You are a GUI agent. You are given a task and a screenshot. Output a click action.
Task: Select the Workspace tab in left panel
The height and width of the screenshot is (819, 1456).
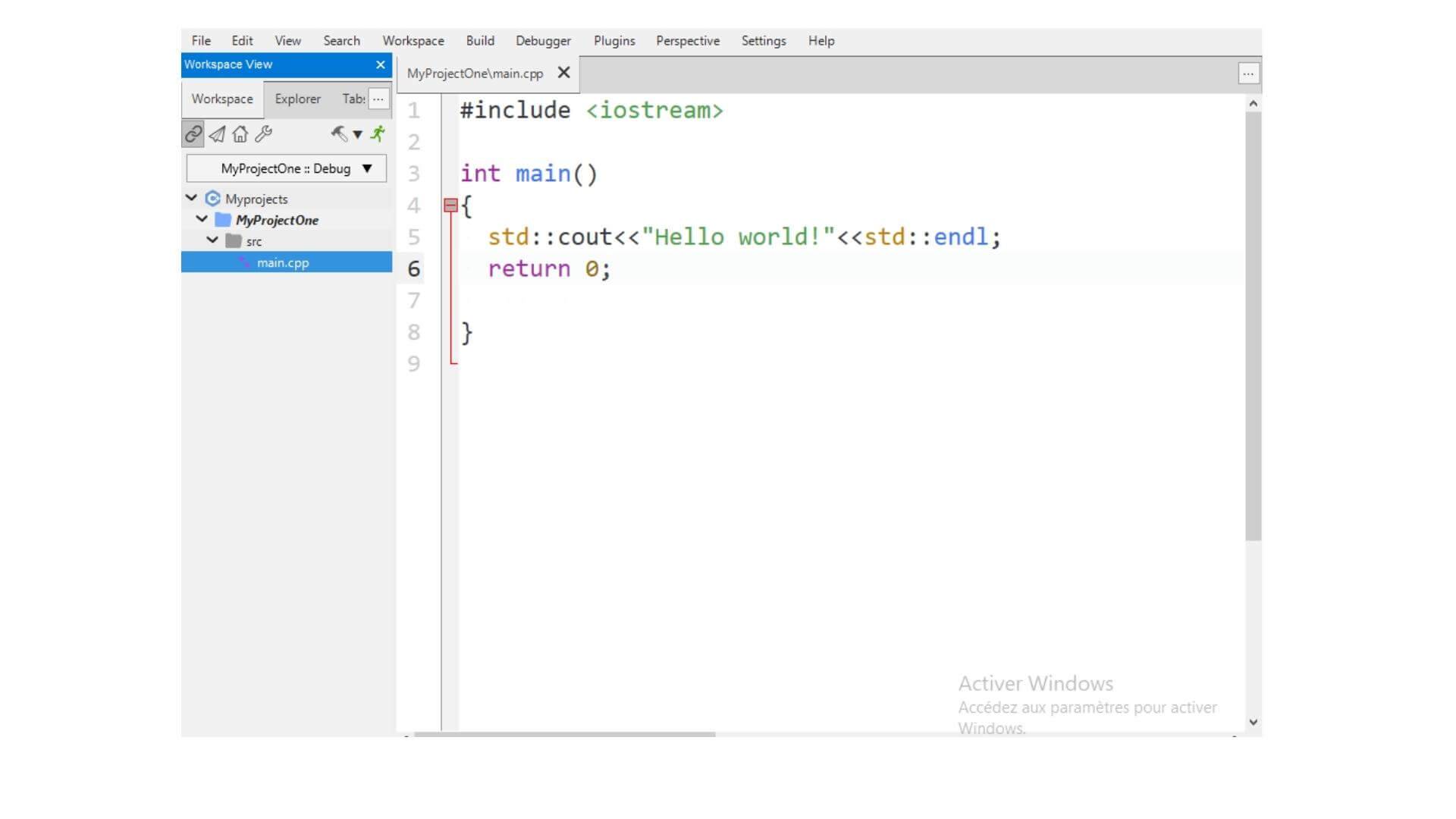coord(222,98)
